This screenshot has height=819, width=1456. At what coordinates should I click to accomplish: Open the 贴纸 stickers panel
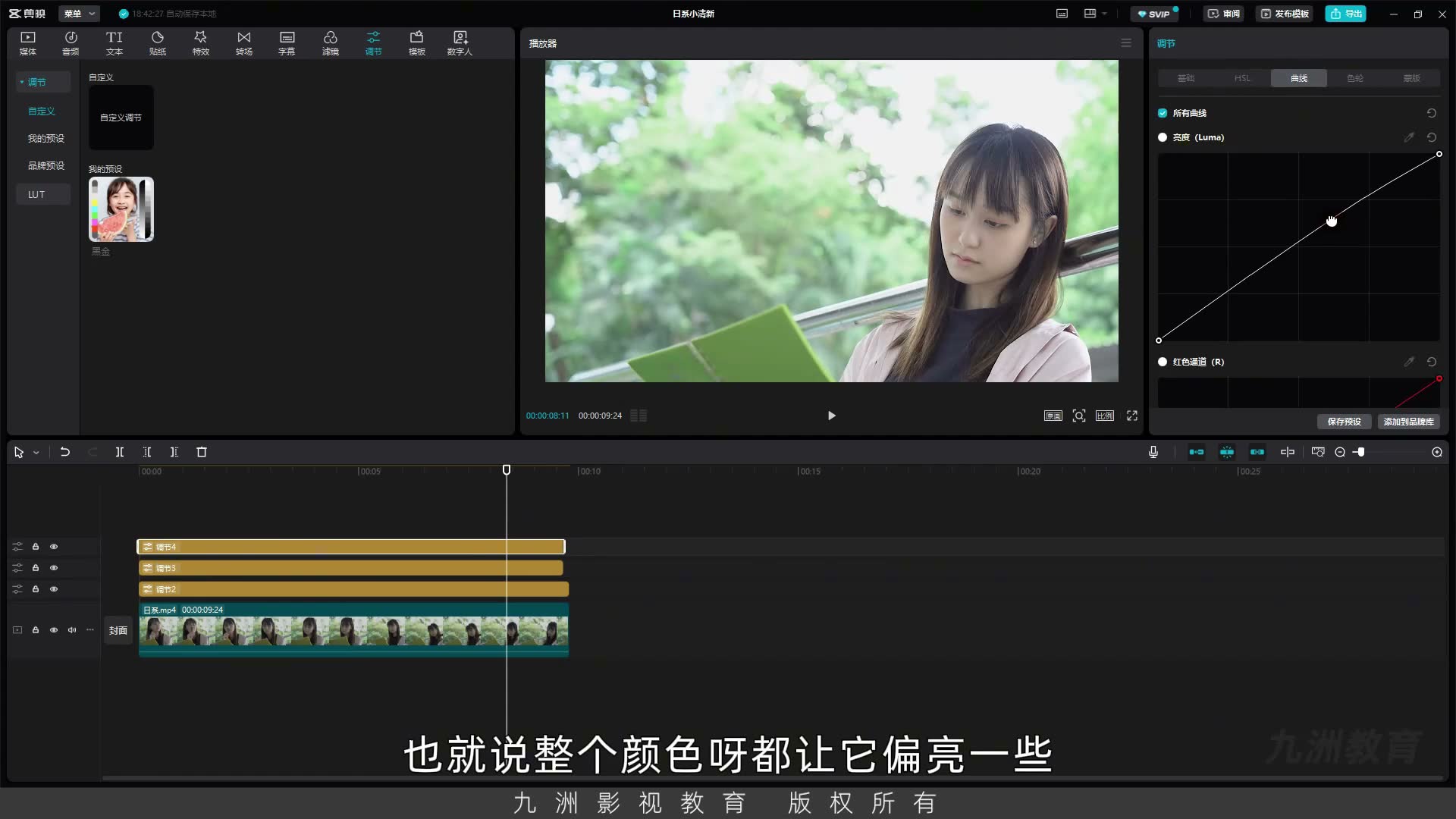click(158, 43)
